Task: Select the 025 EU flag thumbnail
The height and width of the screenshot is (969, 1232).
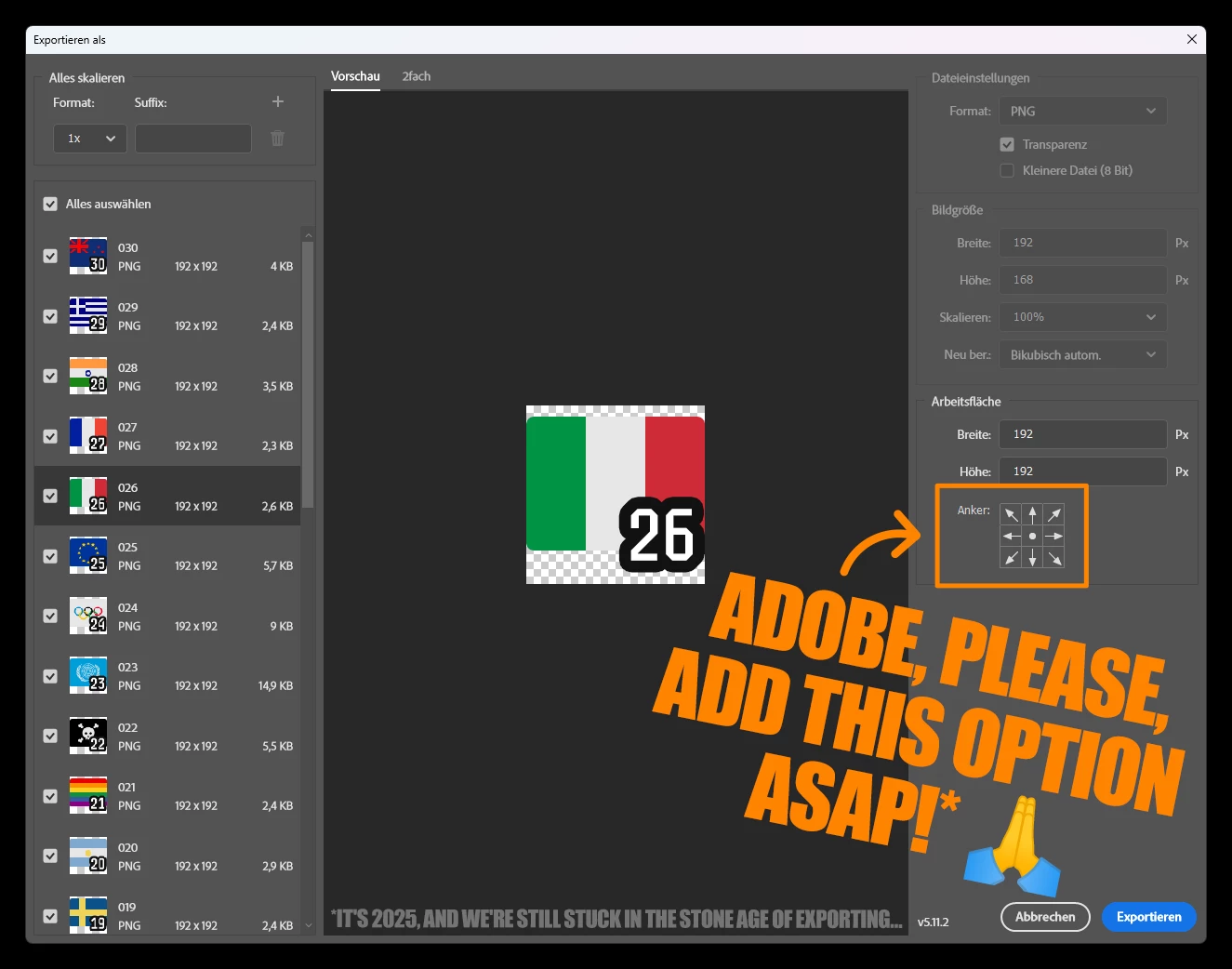Action: tap(88, 555)
